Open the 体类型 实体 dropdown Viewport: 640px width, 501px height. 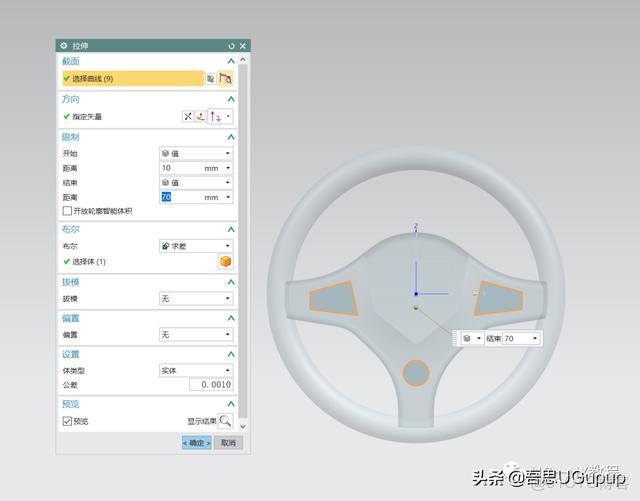(196, 370)
